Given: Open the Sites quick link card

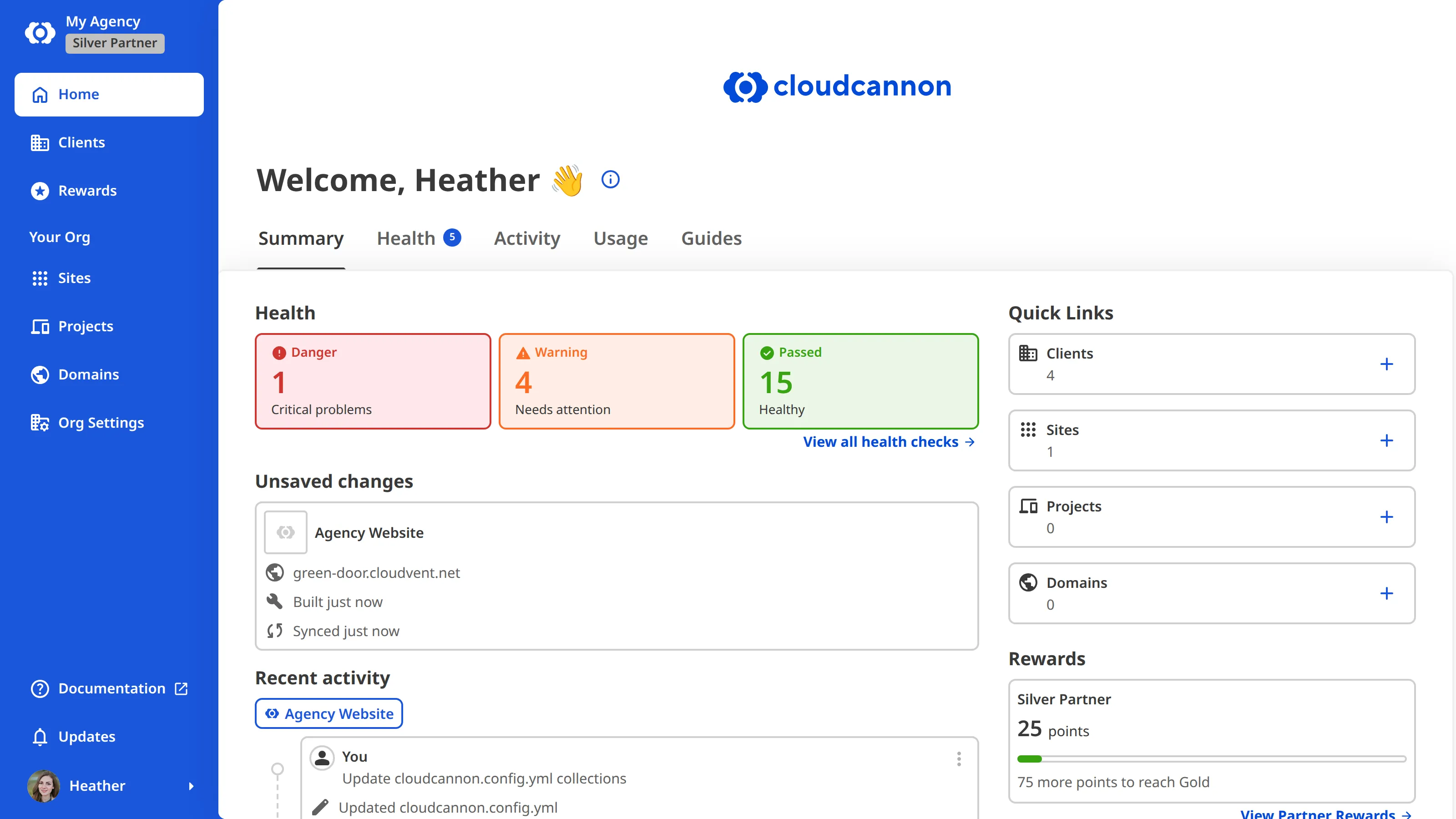Looking at the screenshot, I should (x=1212, y=440).
